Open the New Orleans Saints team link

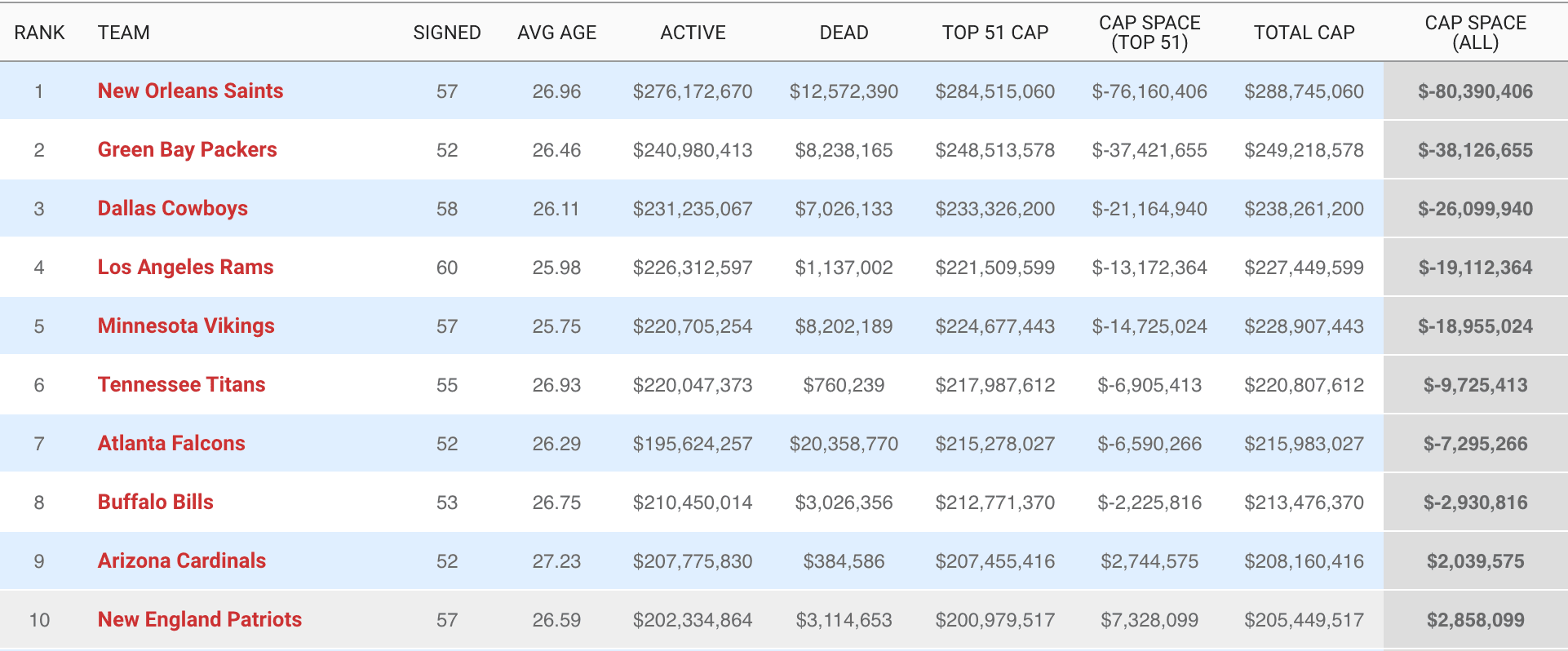pos(190,91)
